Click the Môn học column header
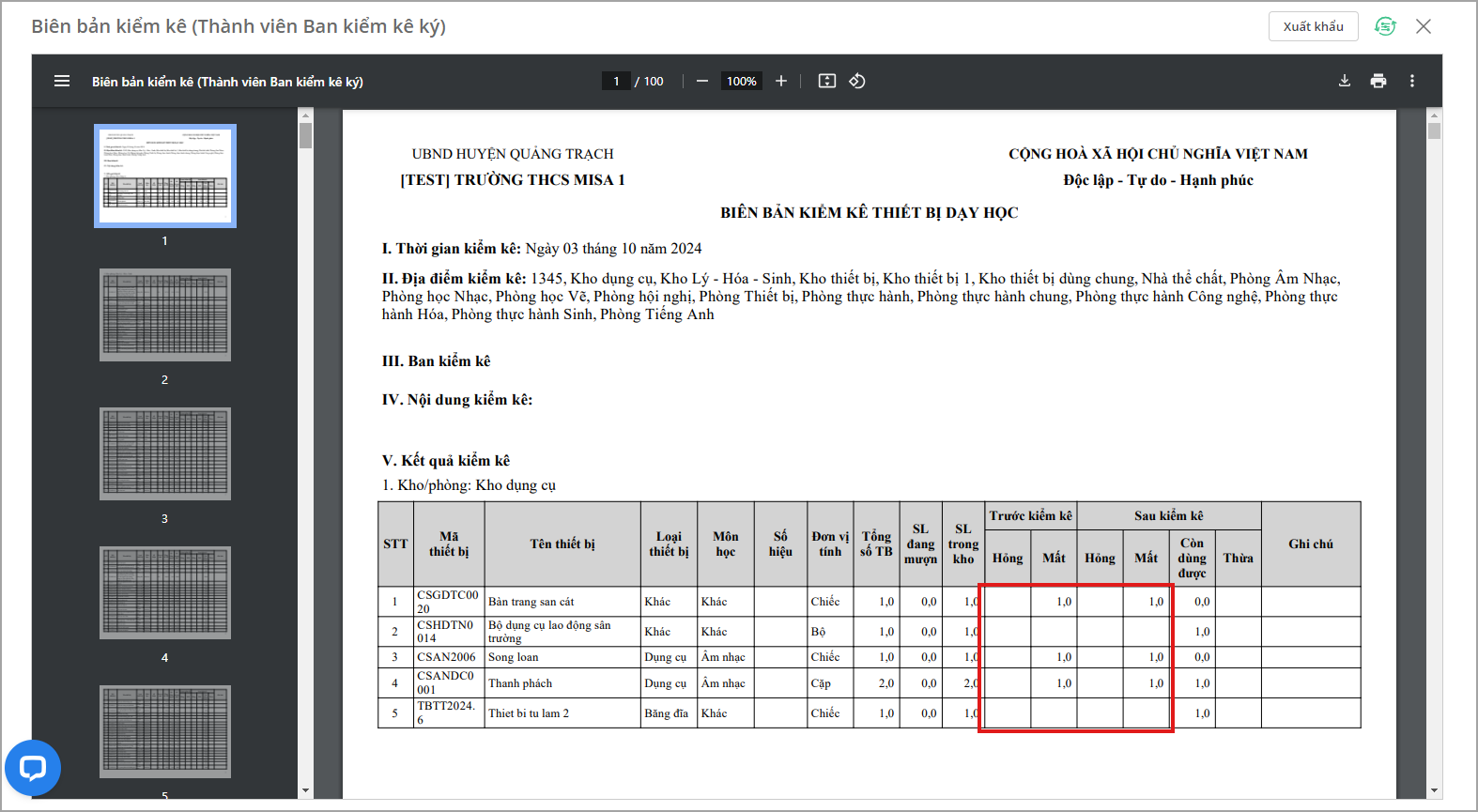Screen dimensions: 1478x812 [x=726, y=544]
